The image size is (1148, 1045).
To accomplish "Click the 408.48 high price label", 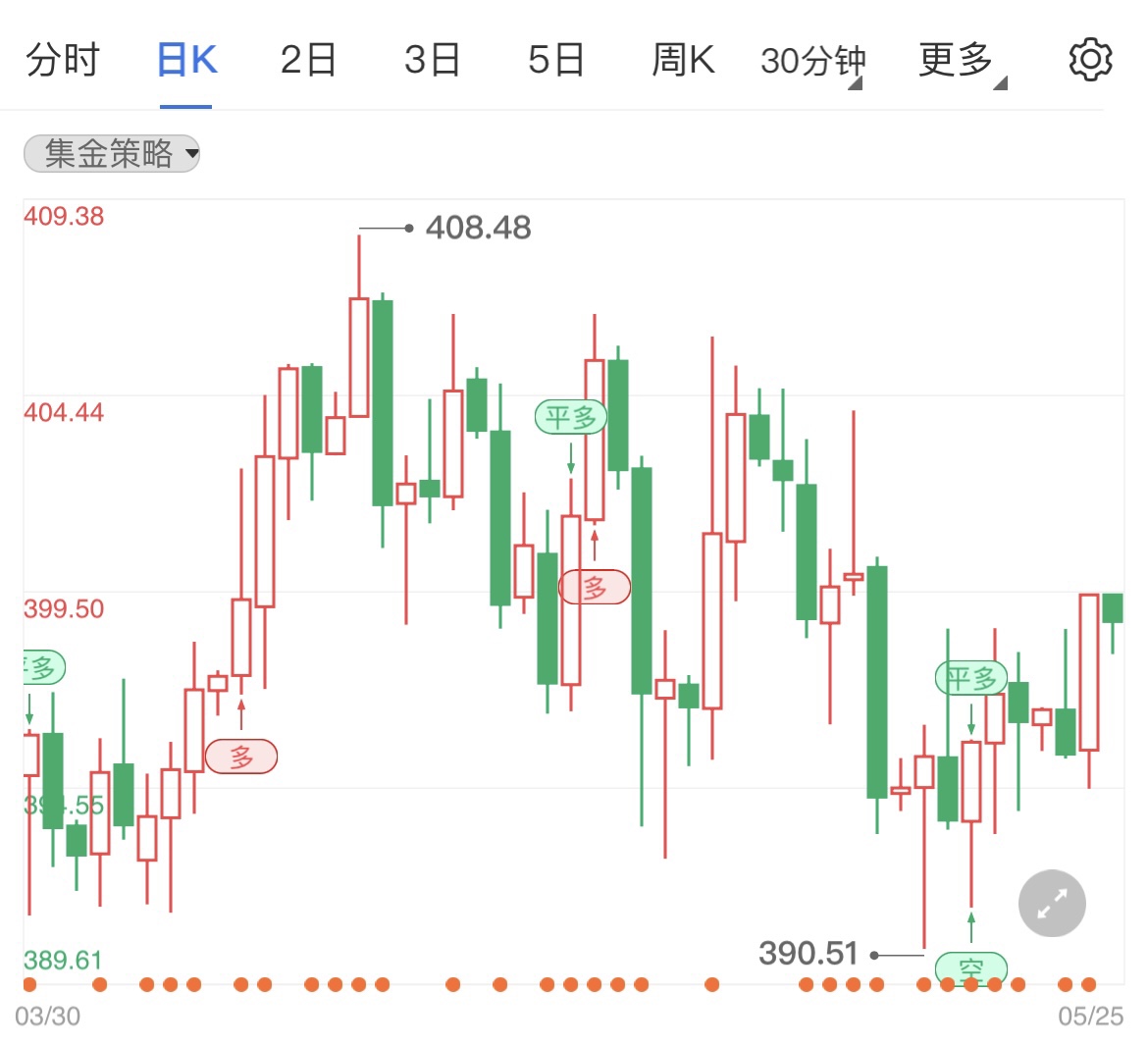I will (476, 227).
